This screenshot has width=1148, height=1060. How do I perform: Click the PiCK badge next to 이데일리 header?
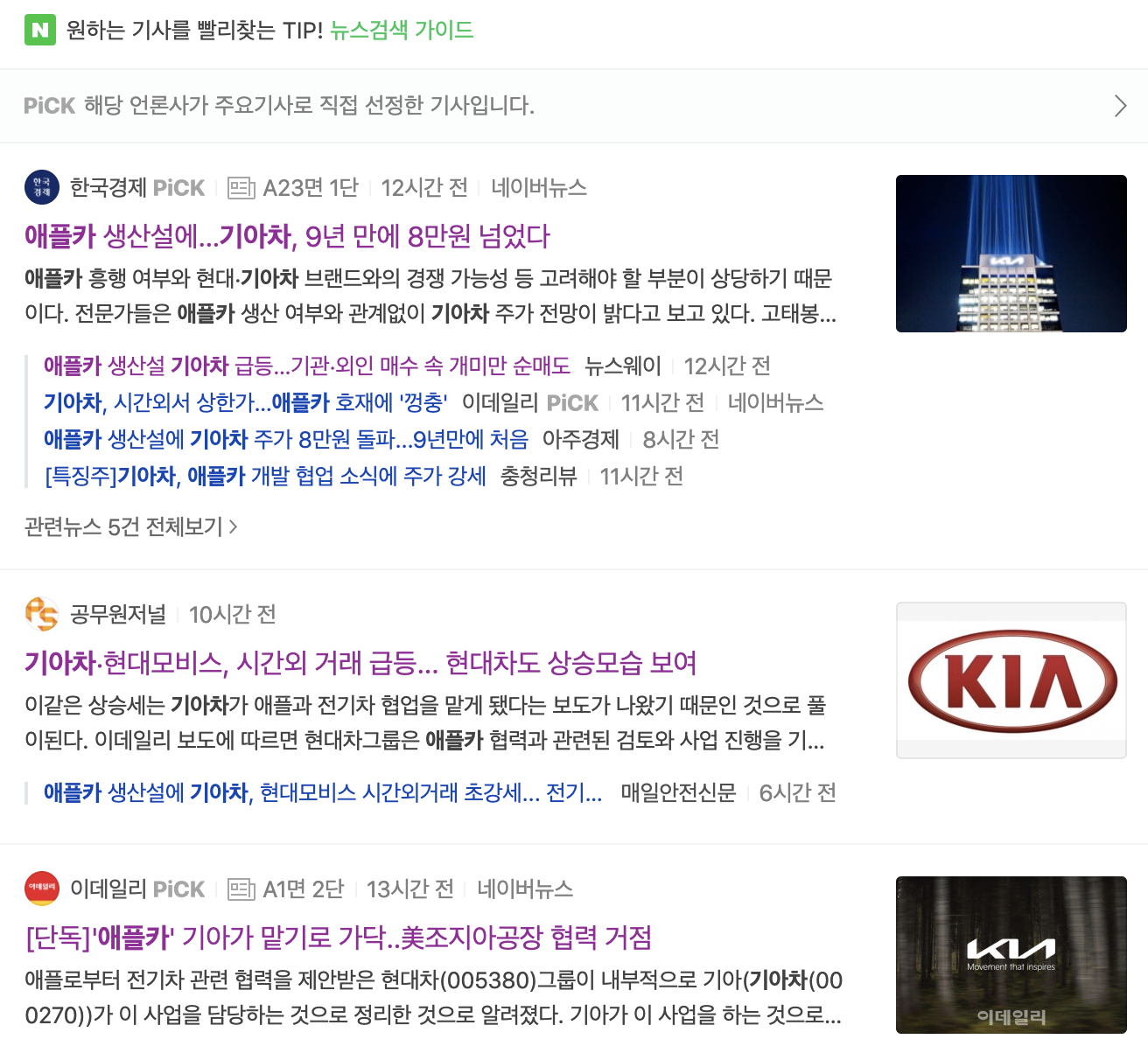coord(179,889)
